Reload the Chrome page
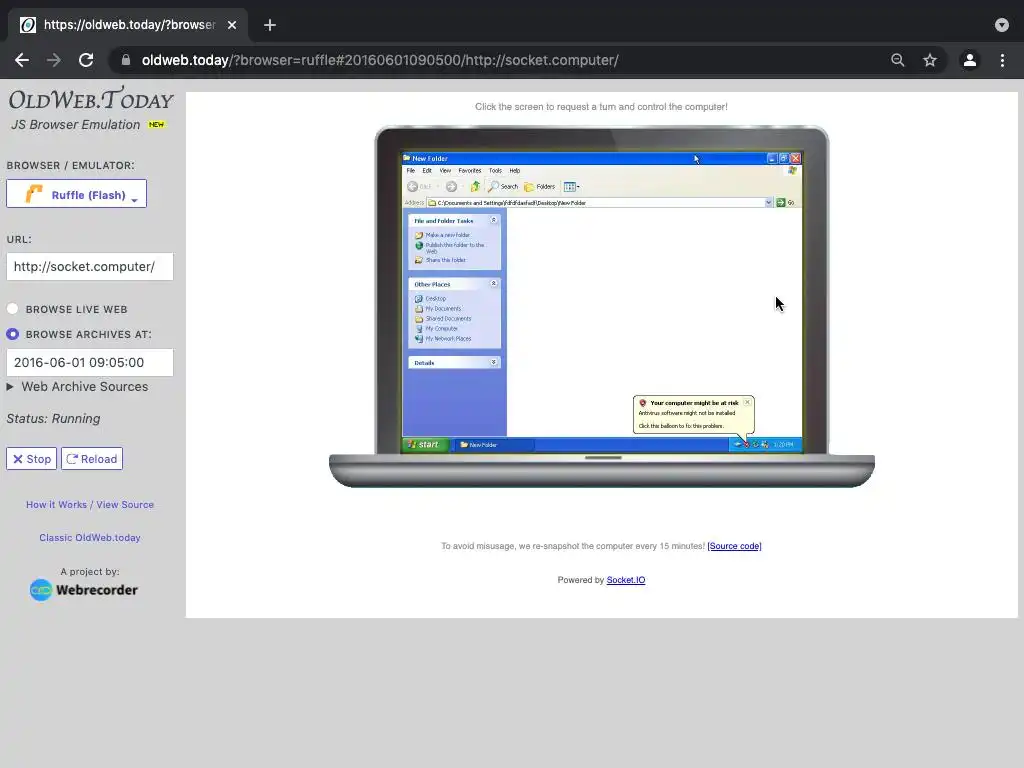 [x=86, y=60]
